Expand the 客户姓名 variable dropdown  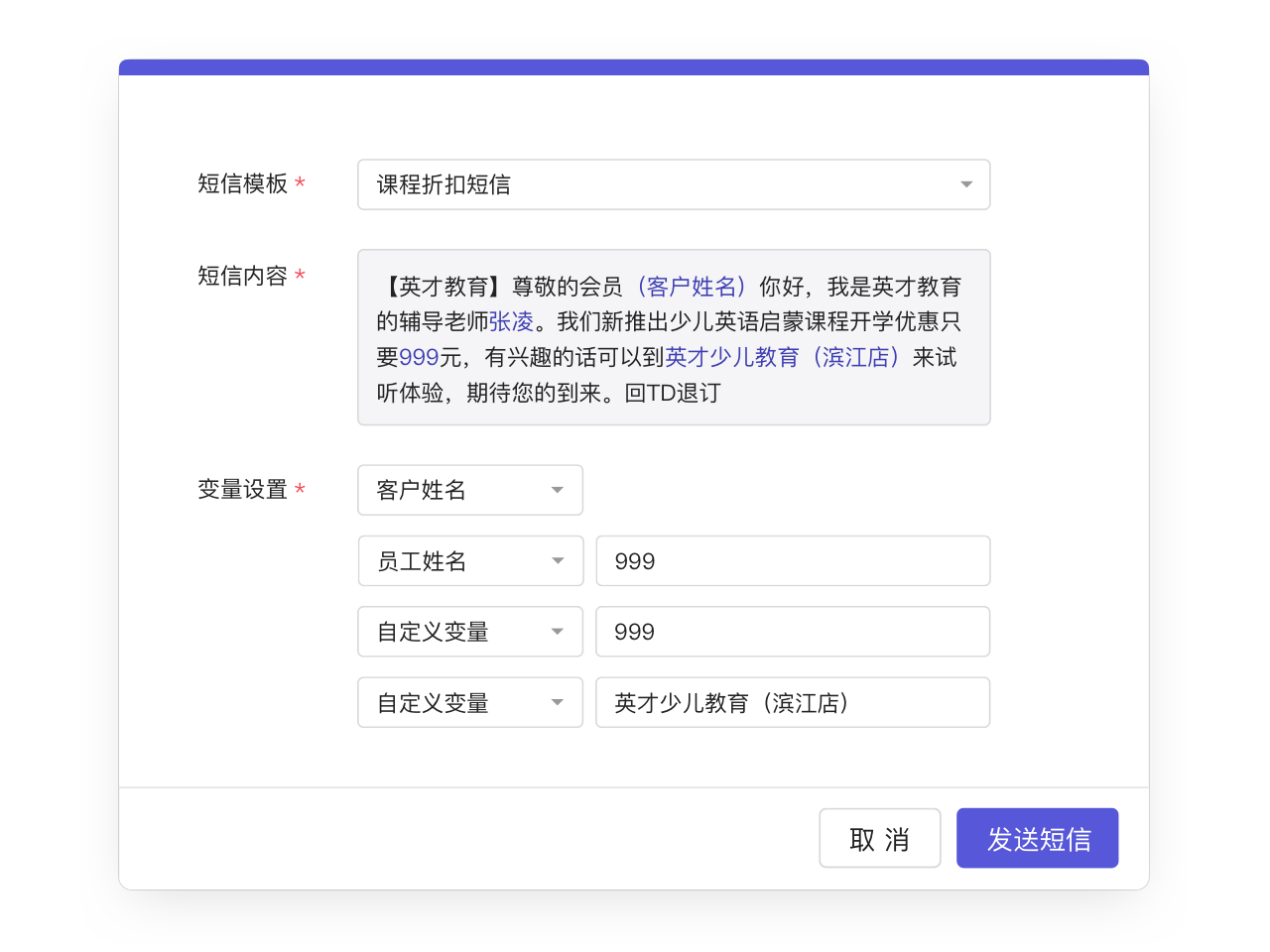tap(456, 490)
